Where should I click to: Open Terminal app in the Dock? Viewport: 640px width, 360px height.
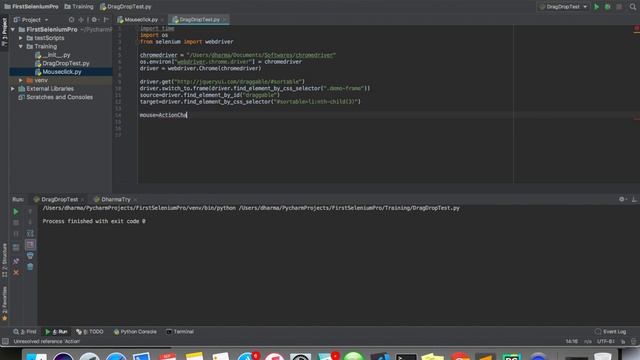[x=406, y=357]
